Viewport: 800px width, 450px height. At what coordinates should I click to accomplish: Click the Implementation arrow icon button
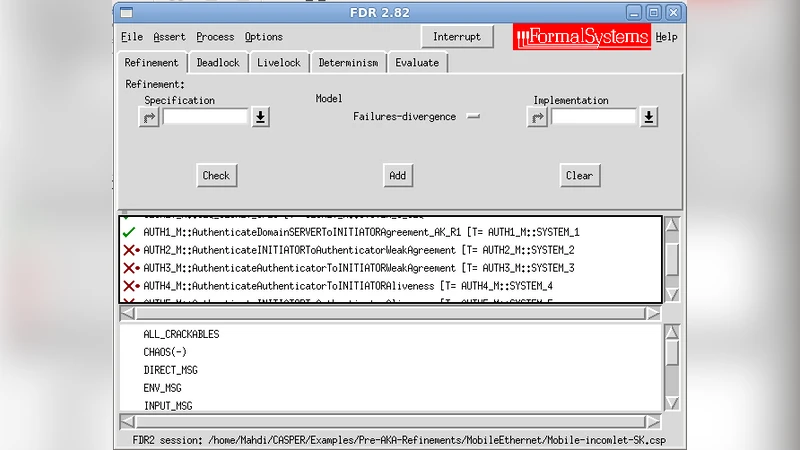pos(537,117)
